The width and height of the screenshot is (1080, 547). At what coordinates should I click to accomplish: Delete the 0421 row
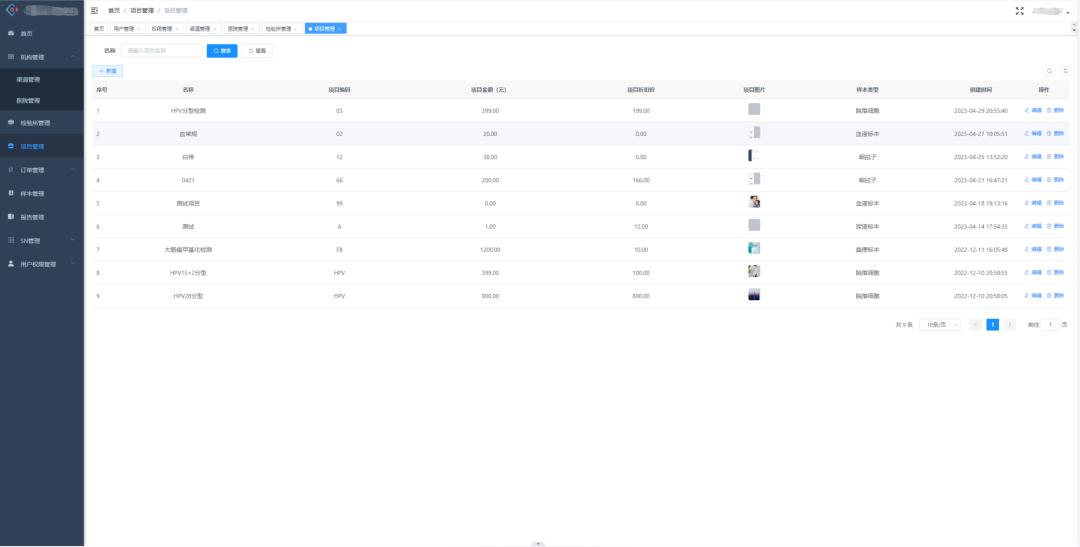(x=1055, y=180)
